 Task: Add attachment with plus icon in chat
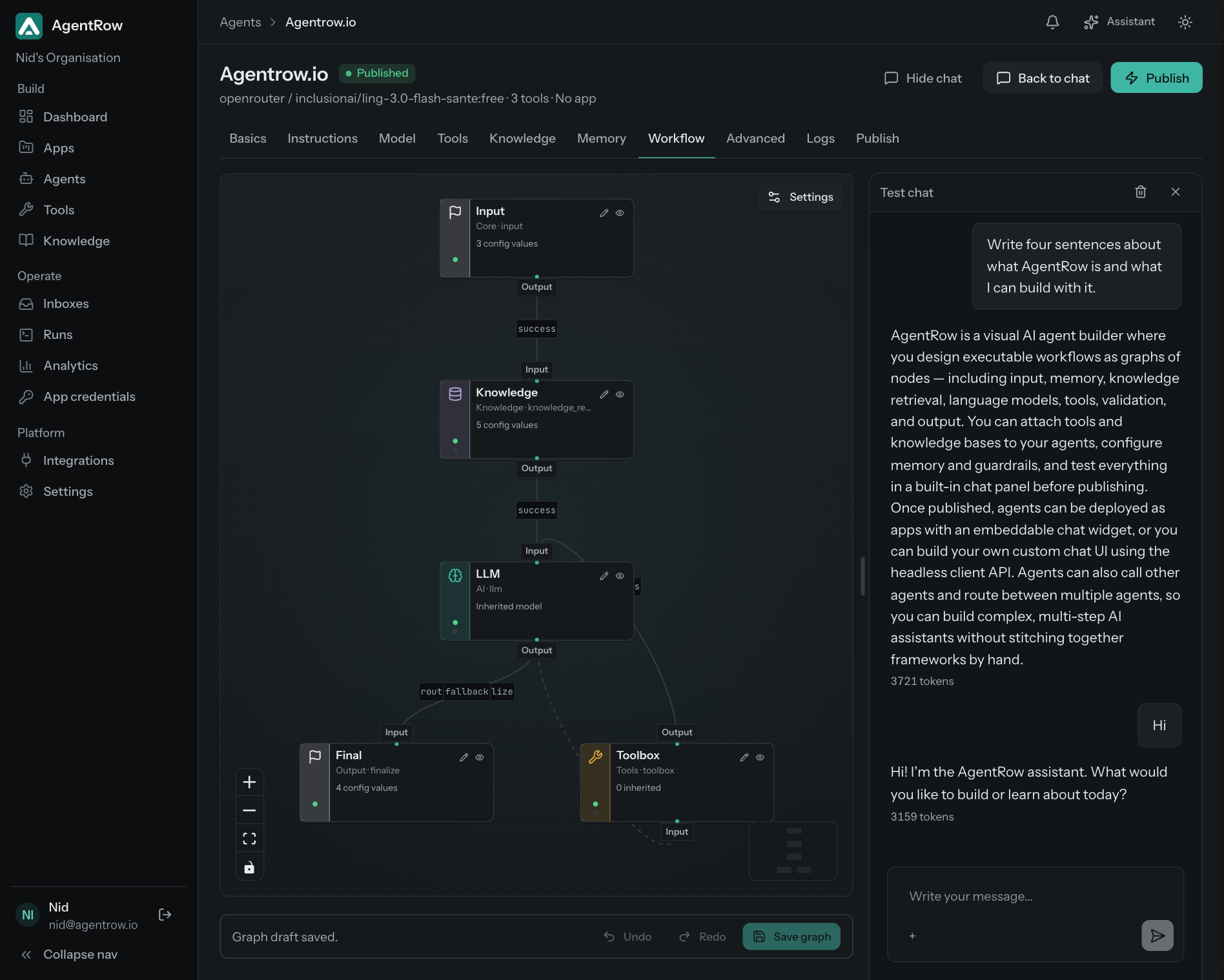point(912,936)
